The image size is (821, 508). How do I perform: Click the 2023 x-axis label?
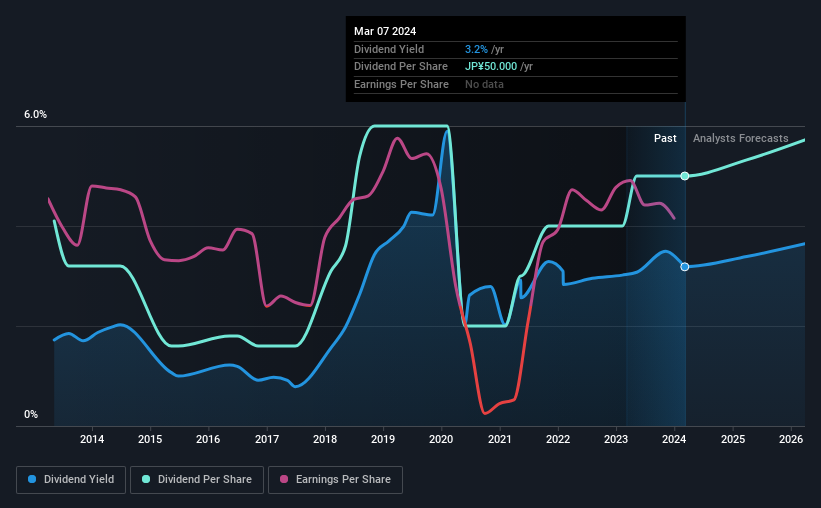pos(616,439)
